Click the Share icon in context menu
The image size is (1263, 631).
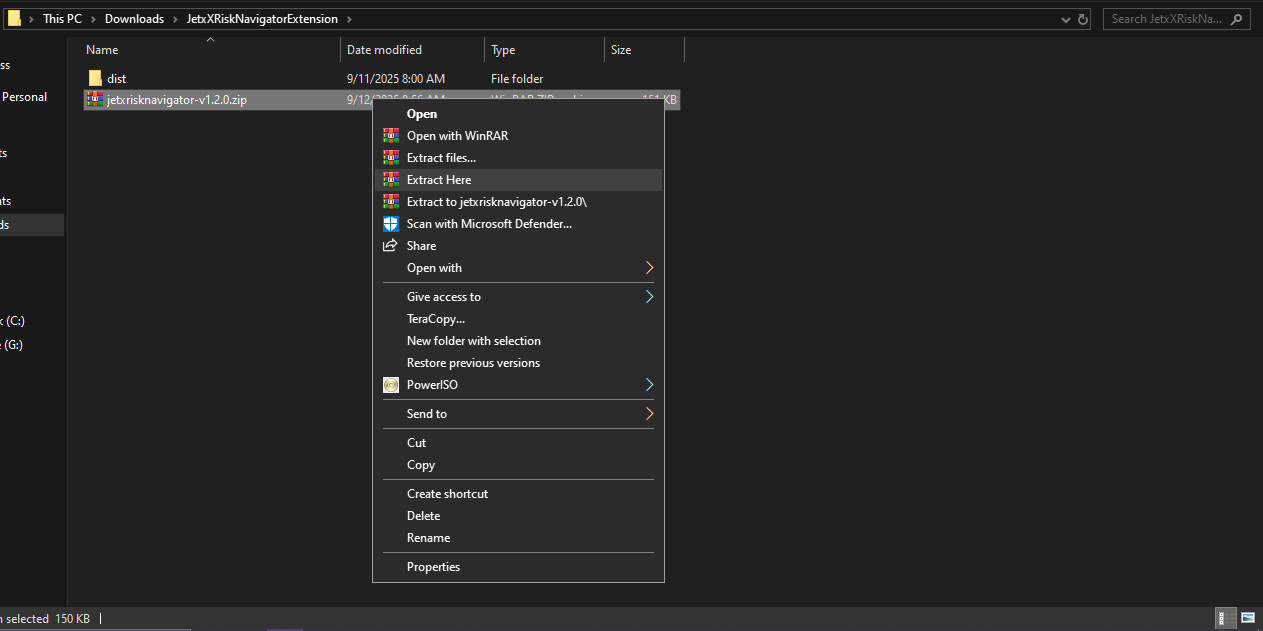[391, 246]
